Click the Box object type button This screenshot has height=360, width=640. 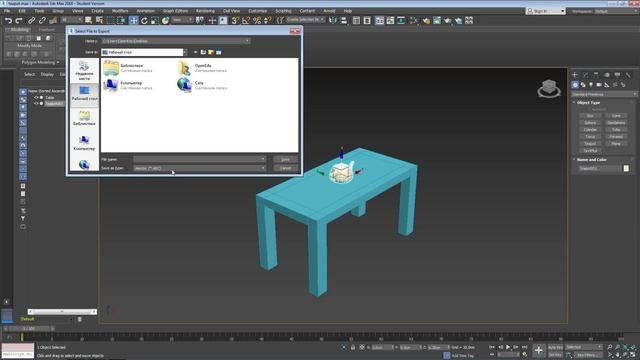(x=590, y=116)
